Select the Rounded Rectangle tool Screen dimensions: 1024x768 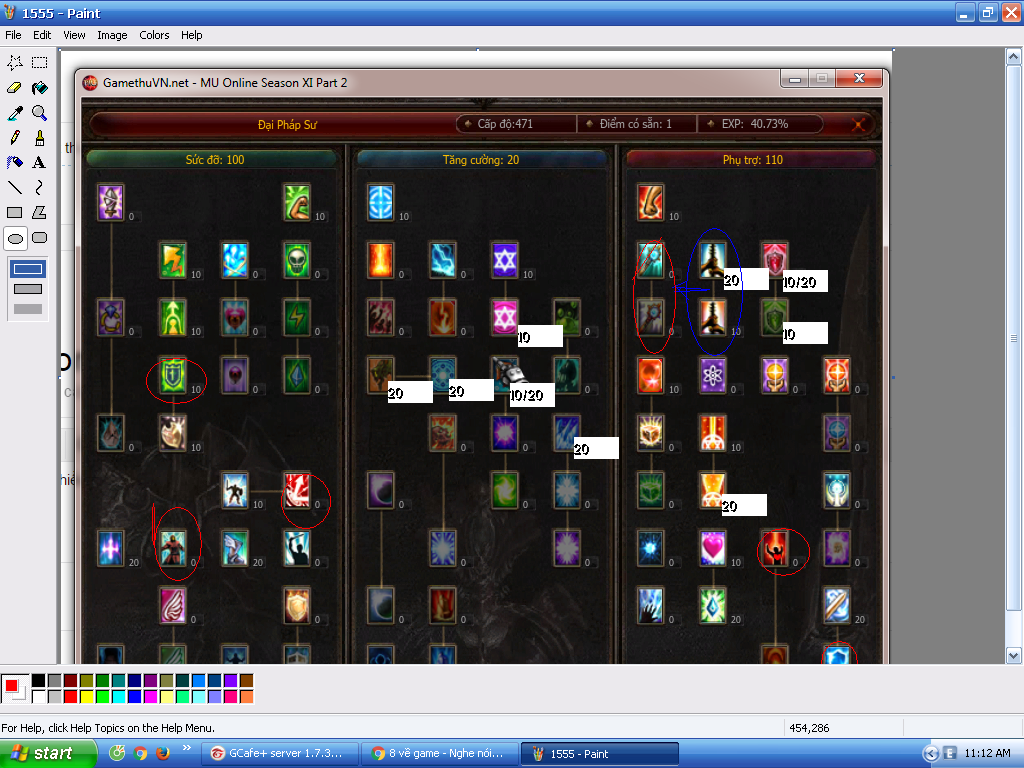pyautogui.click(x=40, y=238)
